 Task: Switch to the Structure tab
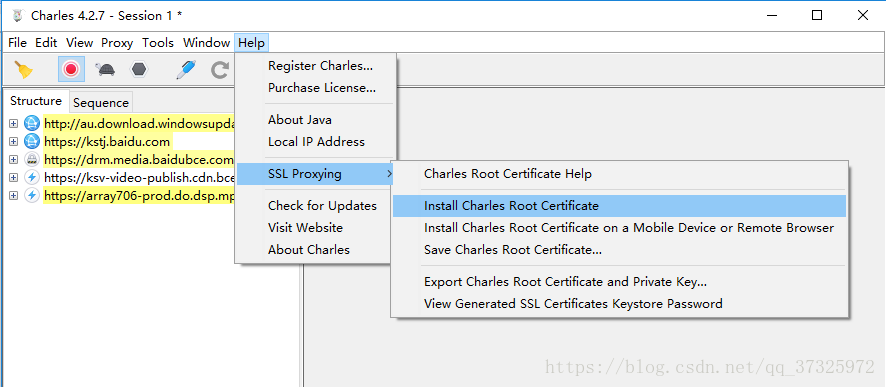coord(36,101)
